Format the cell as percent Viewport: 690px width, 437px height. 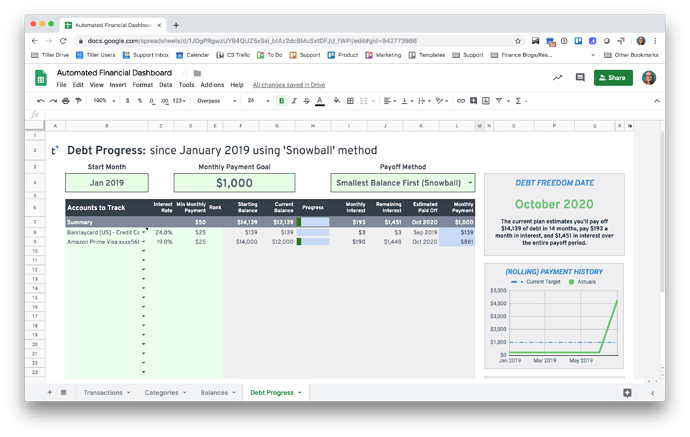[140, 101]
